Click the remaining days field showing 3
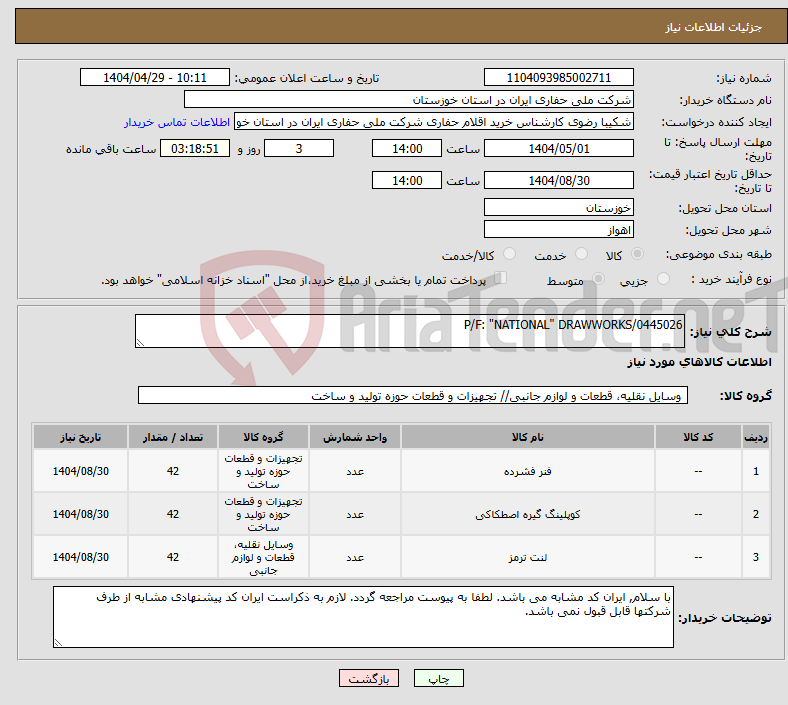 tap(299, 149)
